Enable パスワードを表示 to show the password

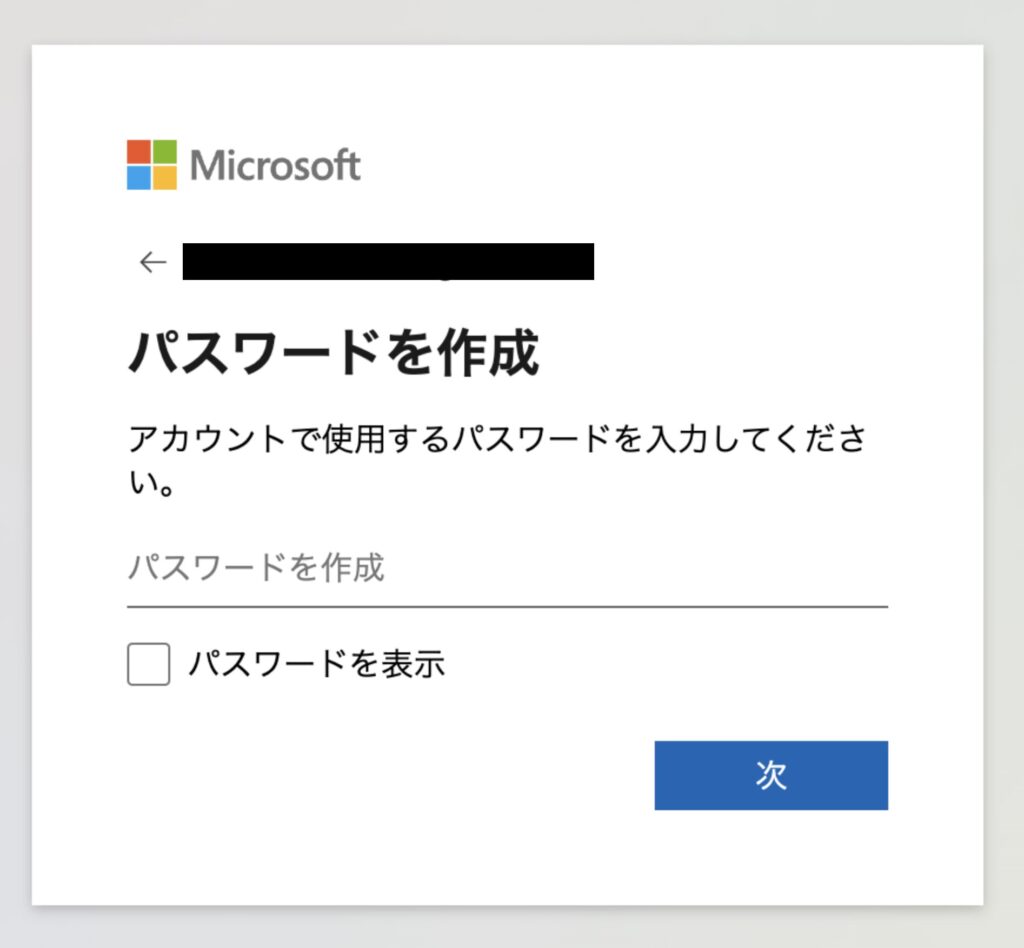click(x=146, y=663)
